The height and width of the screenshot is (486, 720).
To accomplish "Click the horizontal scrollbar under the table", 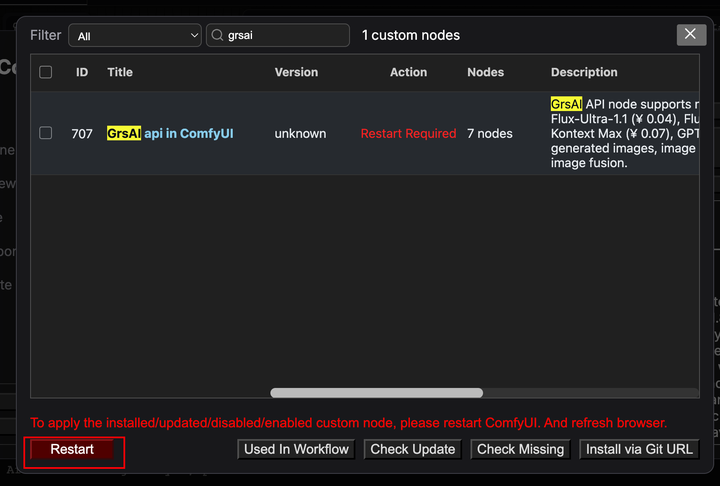I will (376, 393).
